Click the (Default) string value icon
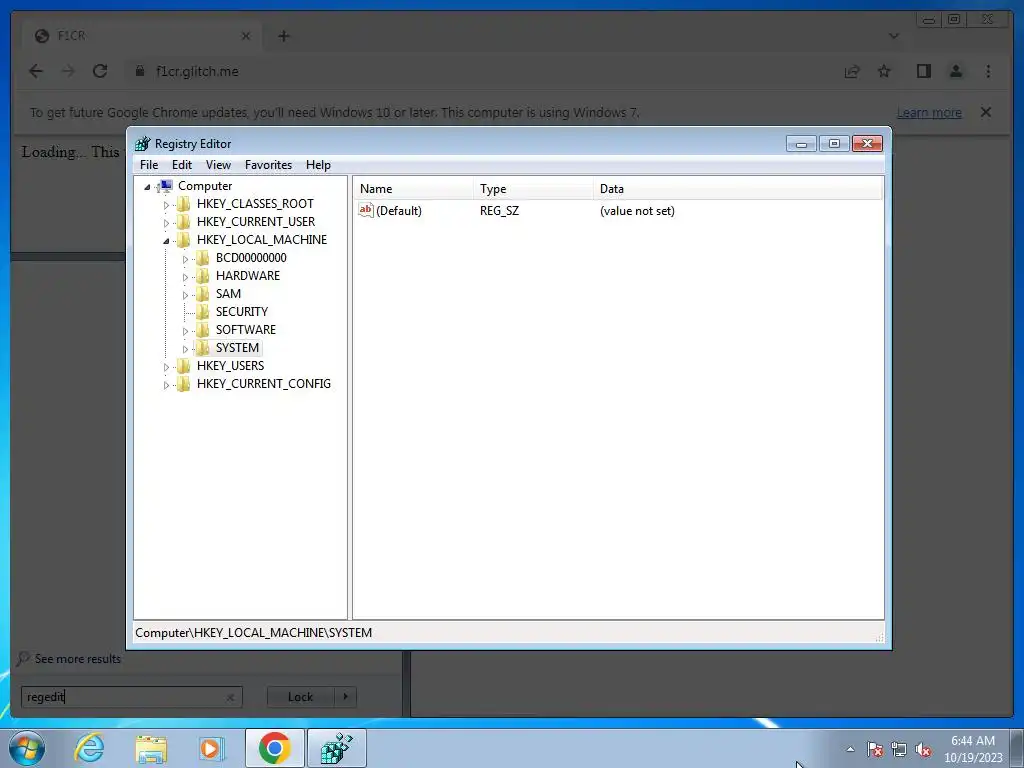This screenshot has height=768, width=1024. click(x=366, y=210)
